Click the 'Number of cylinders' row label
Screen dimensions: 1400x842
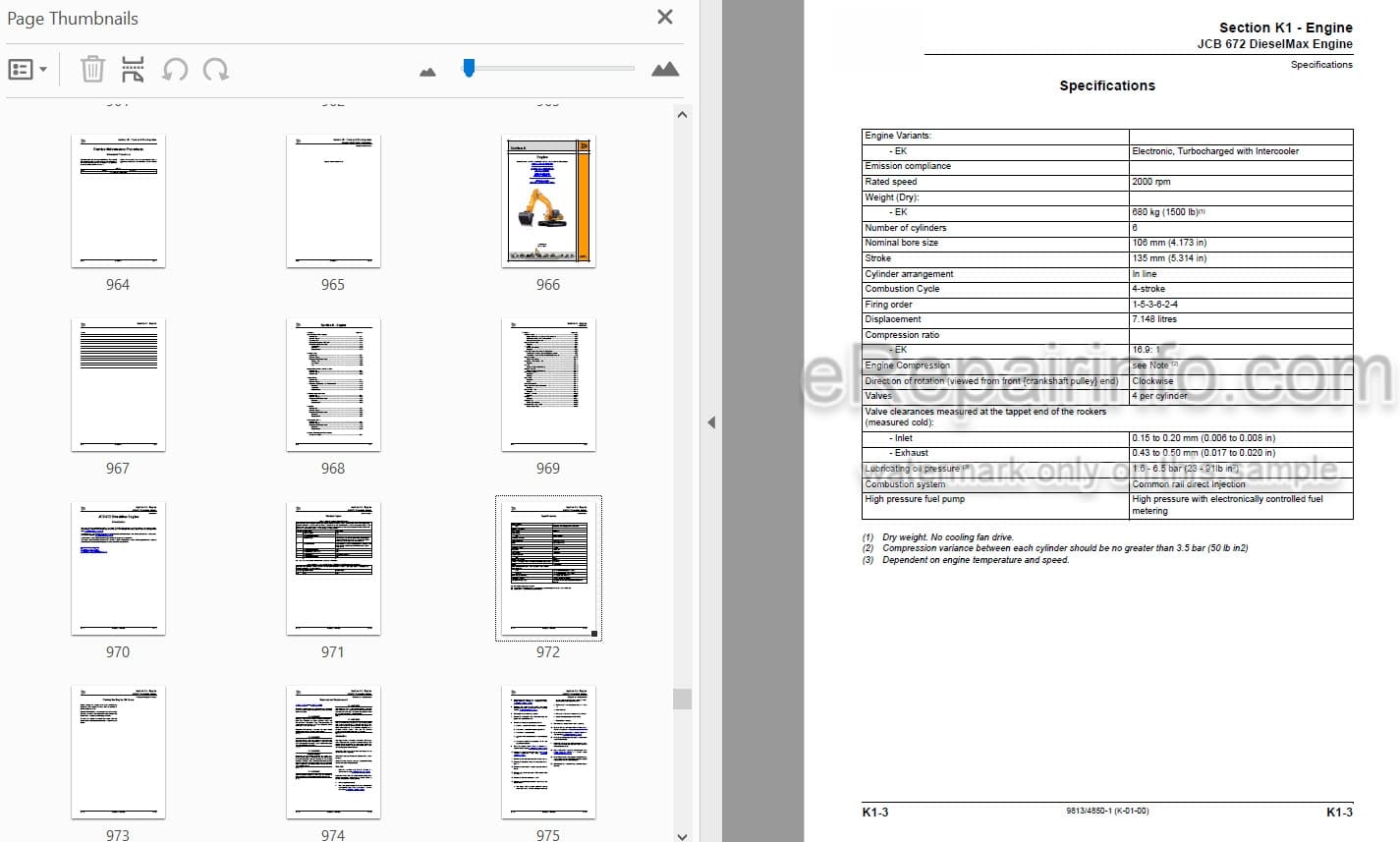click(905, 228)
